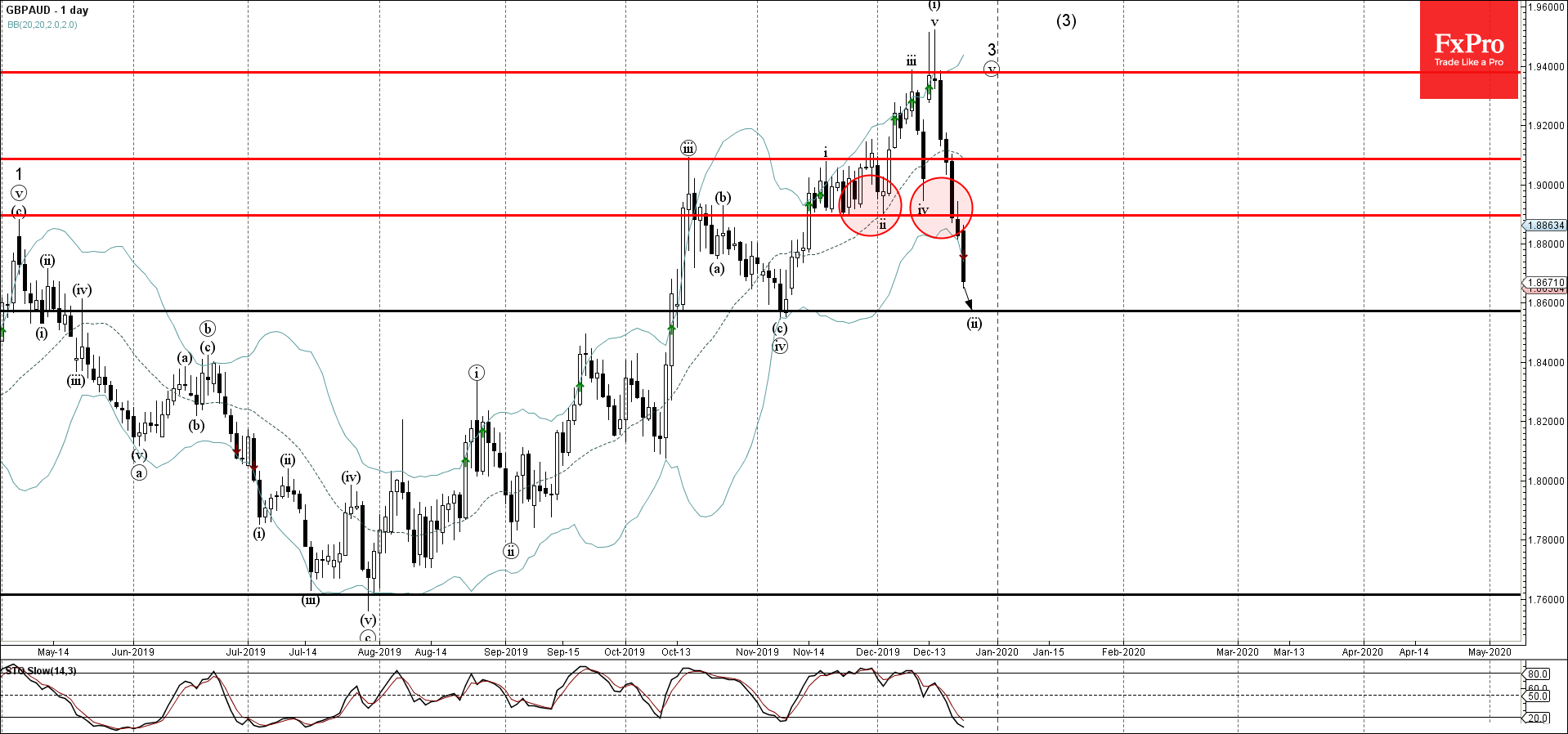Click the Jan-2020 date on time axis

(997, 652)
